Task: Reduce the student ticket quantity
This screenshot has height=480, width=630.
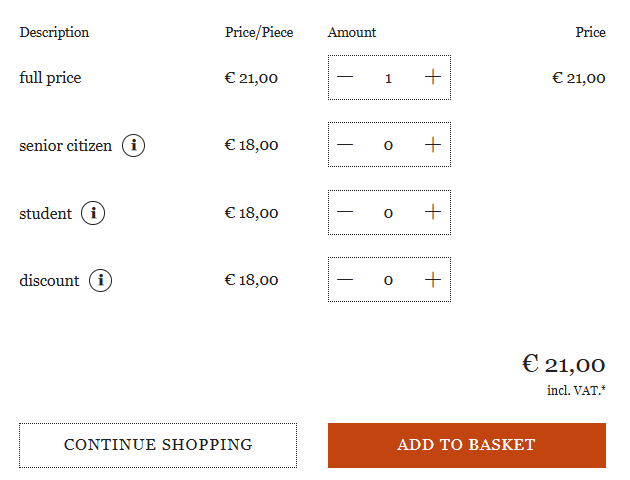Action: 345,212
